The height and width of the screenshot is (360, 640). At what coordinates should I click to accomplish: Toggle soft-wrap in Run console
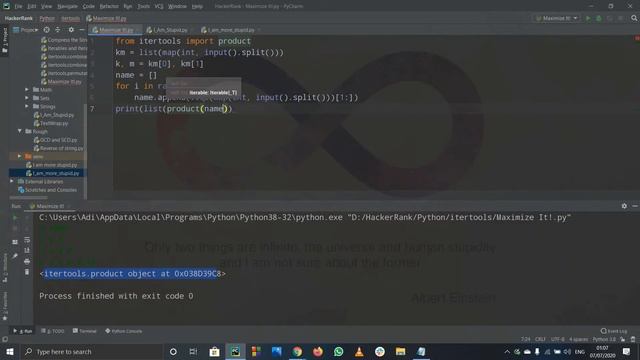coord(27,240)
